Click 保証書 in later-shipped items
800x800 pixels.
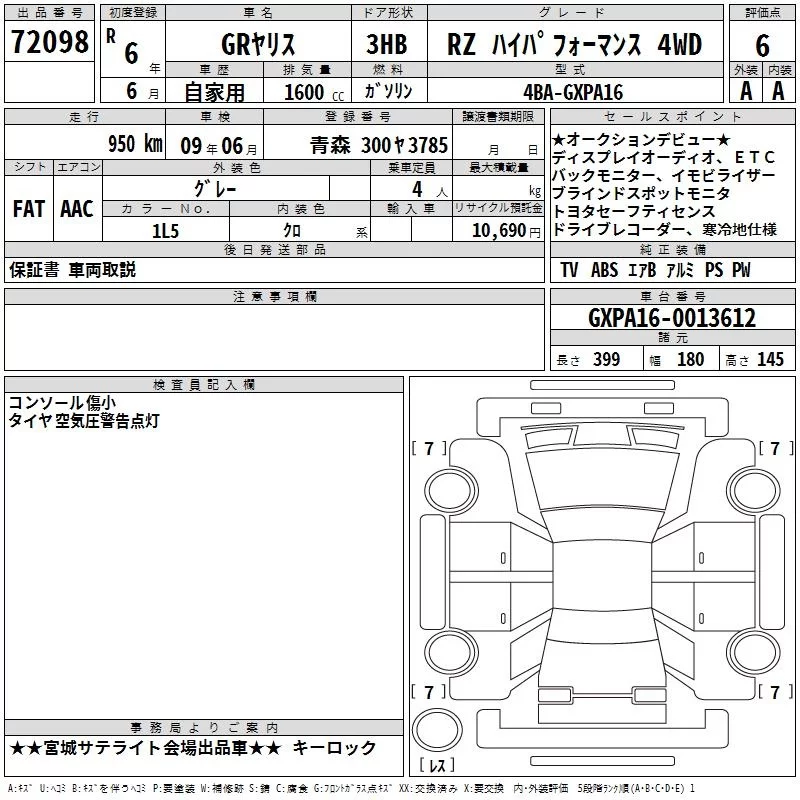pos(34,270)
